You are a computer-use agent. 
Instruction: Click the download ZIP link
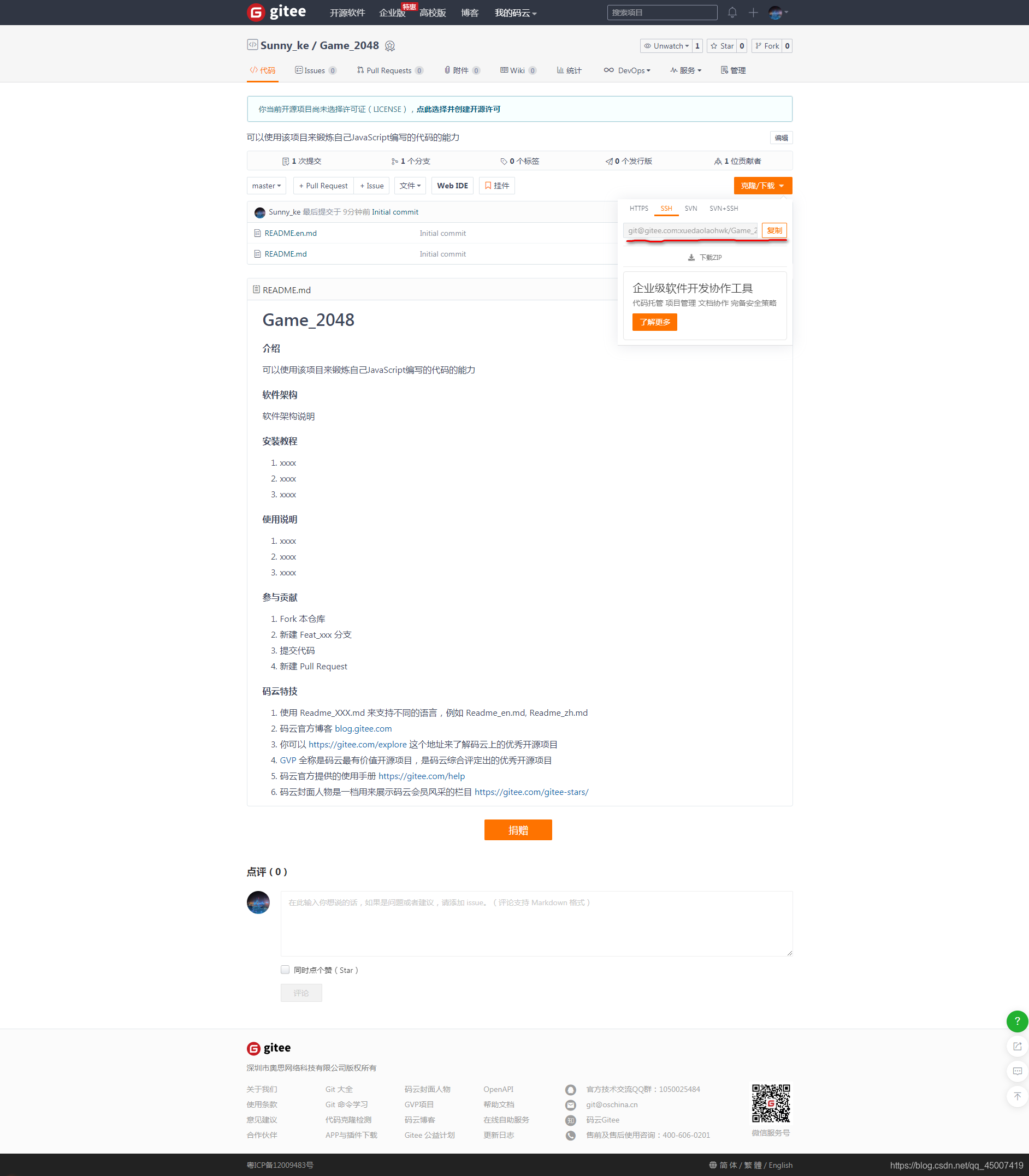(705, 258)
